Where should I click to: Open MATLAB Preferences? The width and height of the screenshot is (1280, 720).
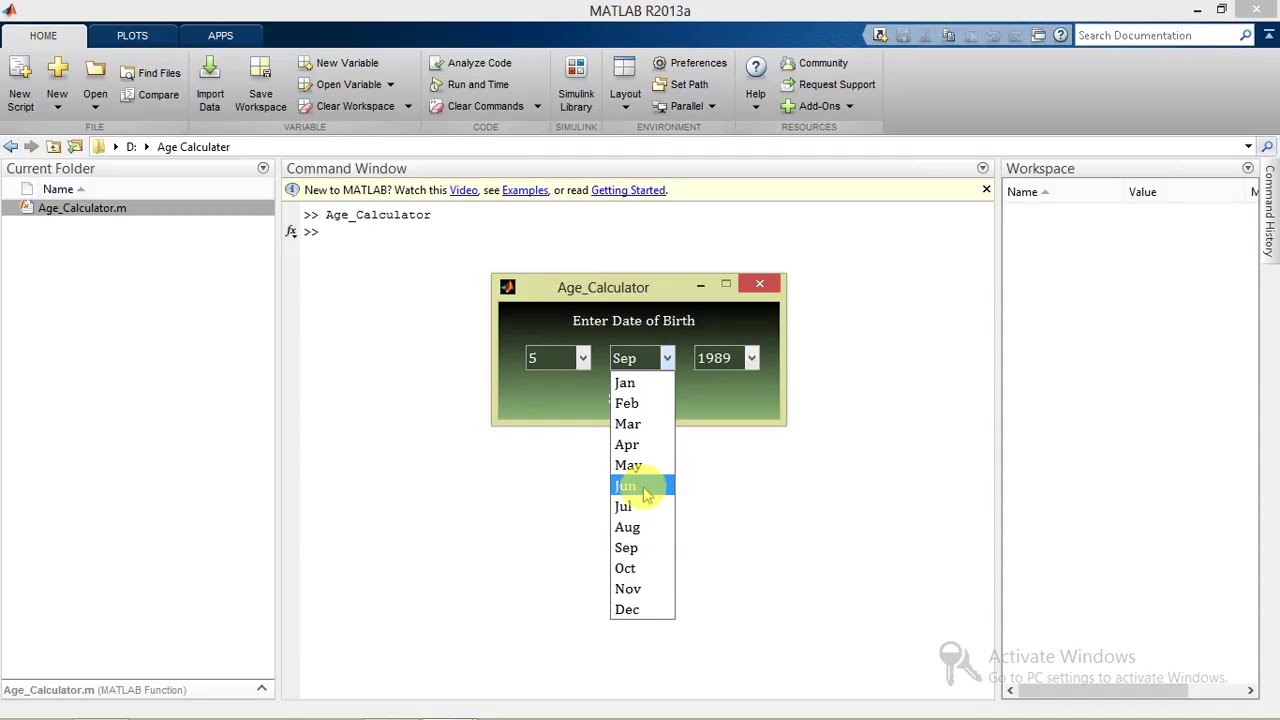point(689,63)
